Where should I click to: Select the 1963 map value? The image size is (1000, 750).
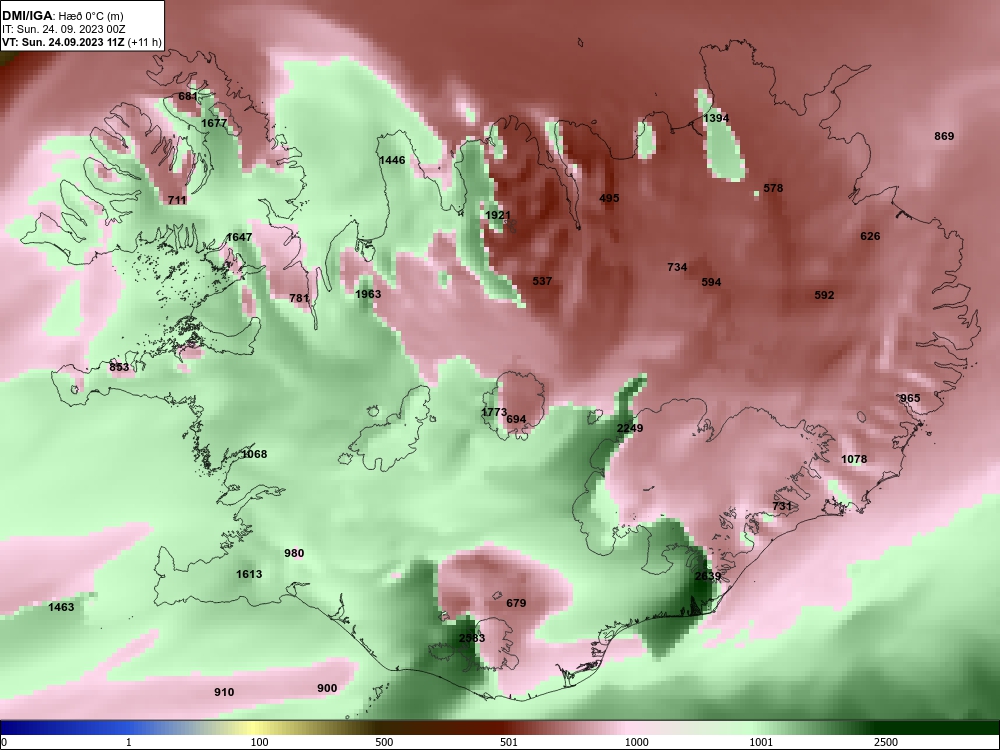tap(368, 294)
